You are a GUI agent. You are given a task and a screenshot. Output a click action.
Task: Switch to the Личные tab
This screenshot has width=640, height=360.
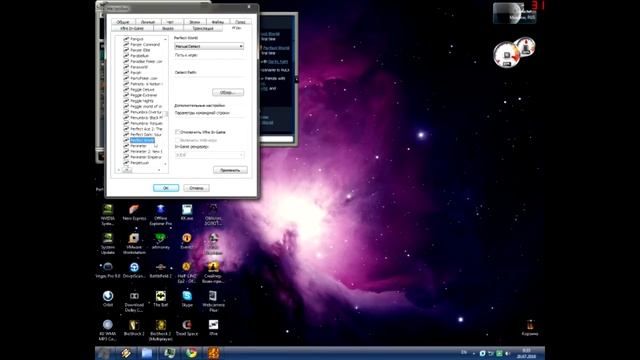click(148, 22)
